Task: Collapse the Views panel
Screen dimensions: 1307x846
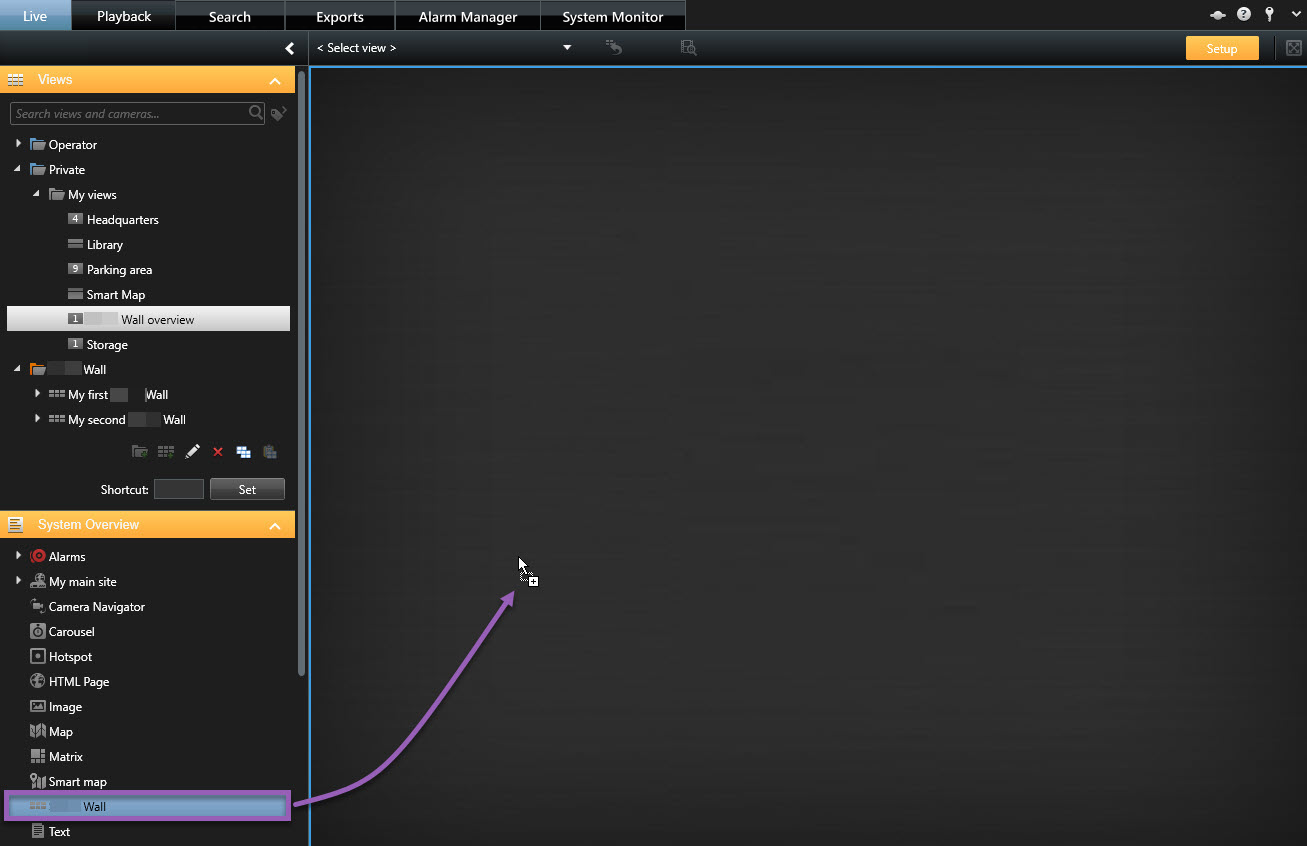Action: coord(275,80)
